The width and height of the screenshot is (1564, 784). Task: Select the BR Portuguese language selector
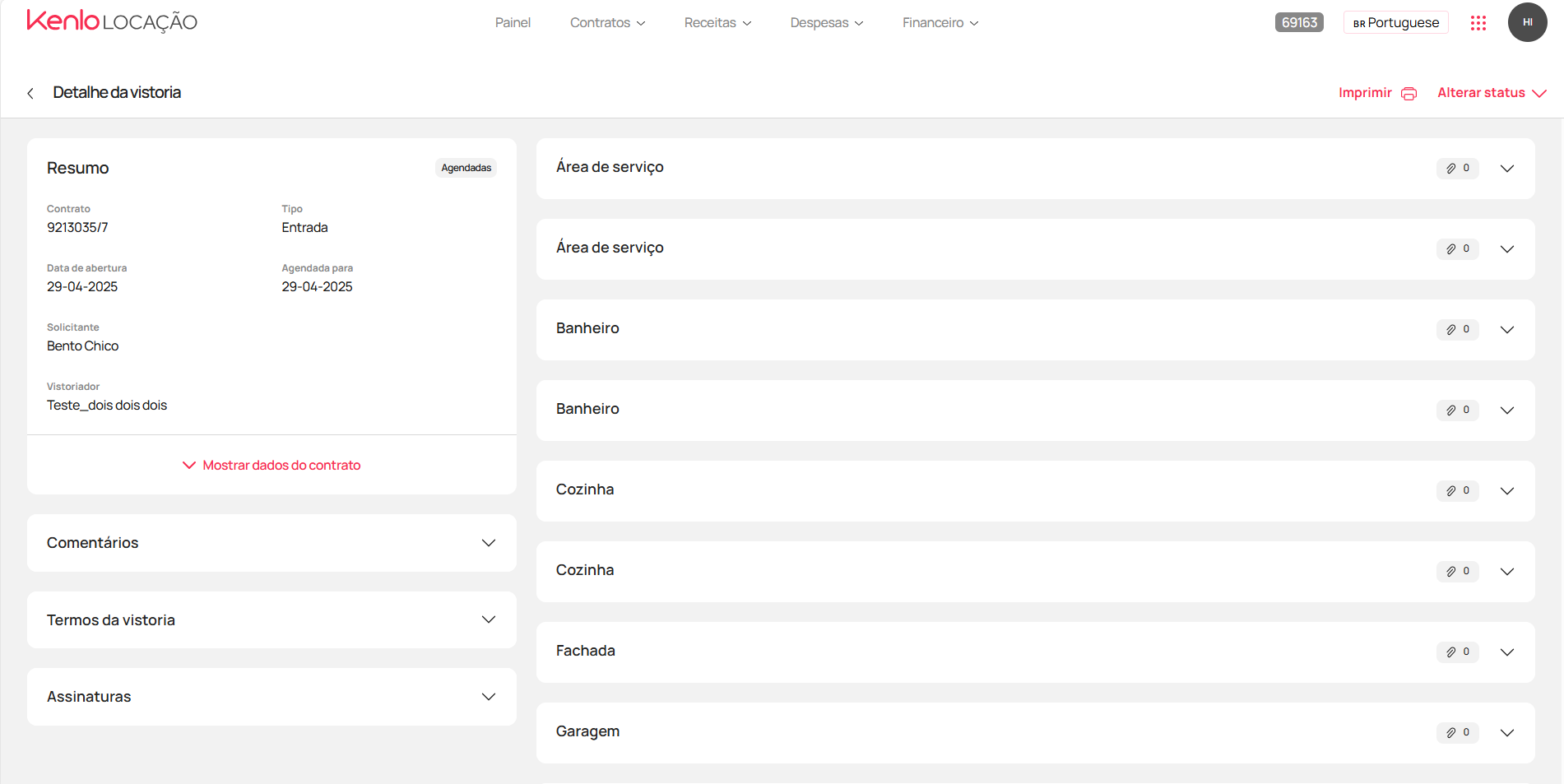click(1396, 23)
